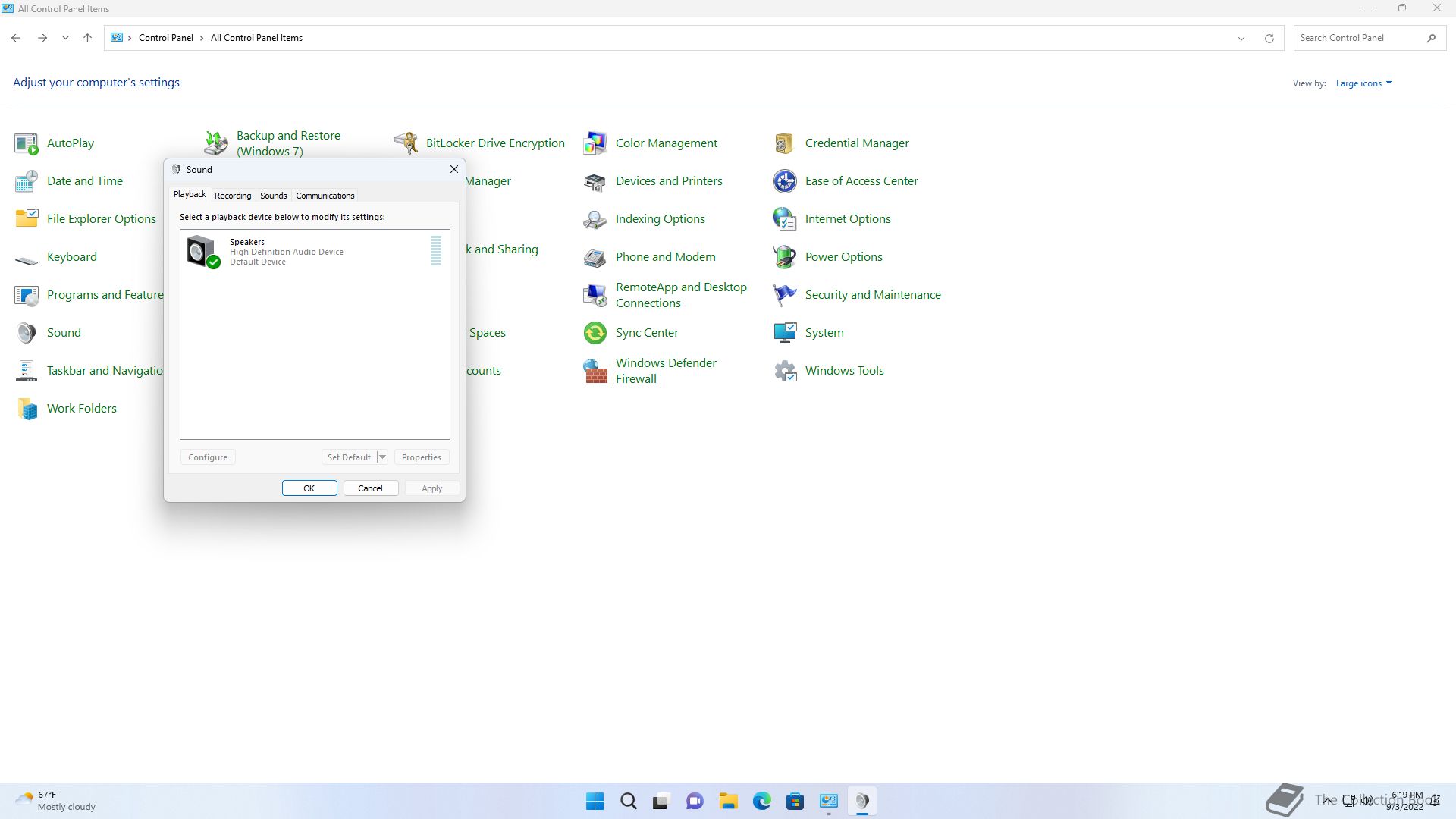Open the Indexing Options icon
1456x819 pixels.
click(x=595, y=219)
